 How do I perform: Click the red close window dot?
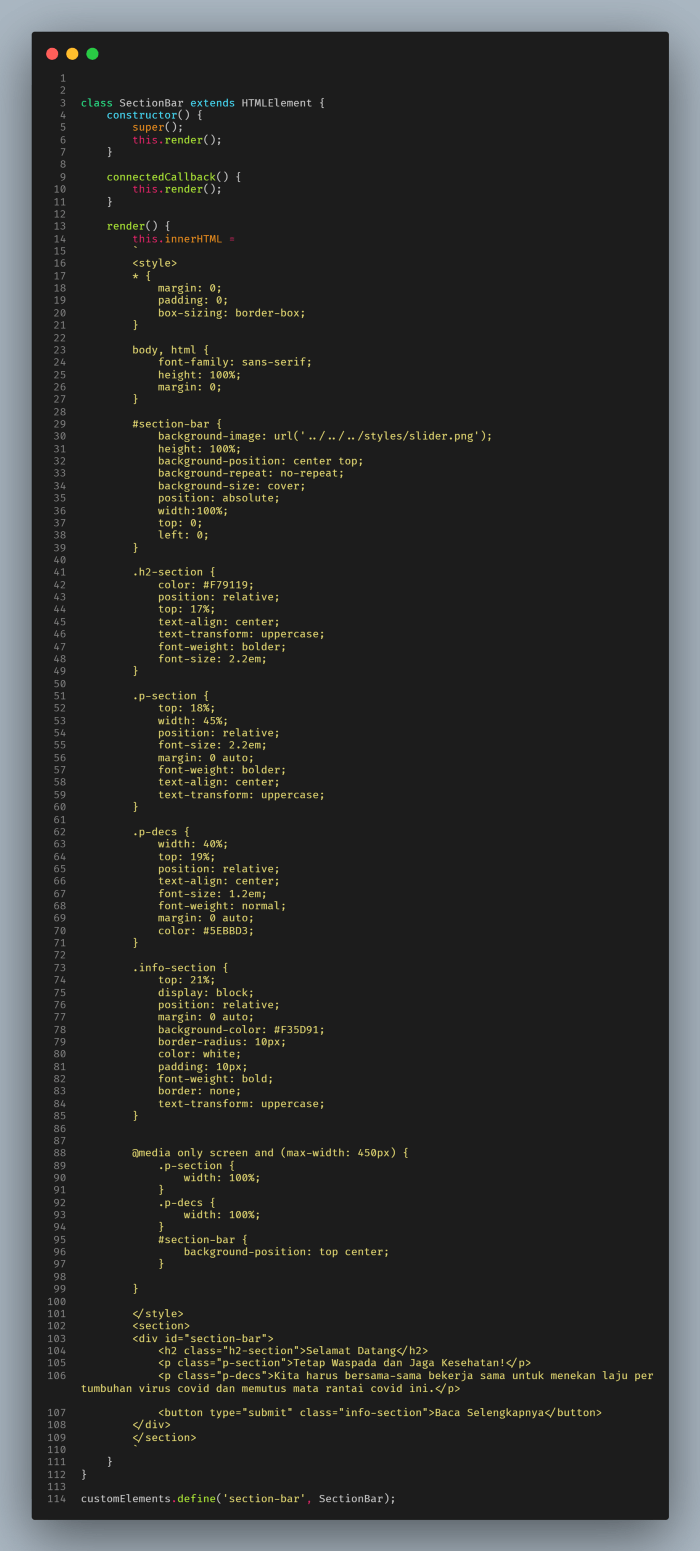(52, 54)
